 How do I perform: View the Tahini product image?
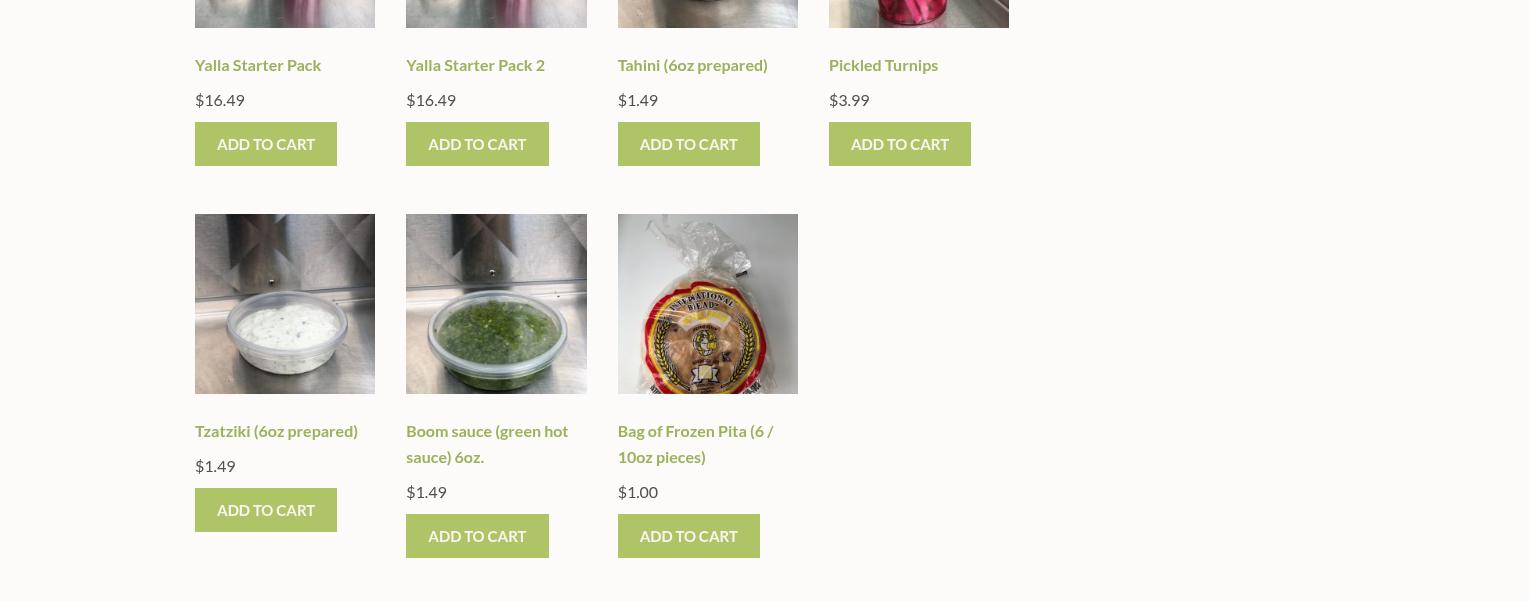coord(708,13)
